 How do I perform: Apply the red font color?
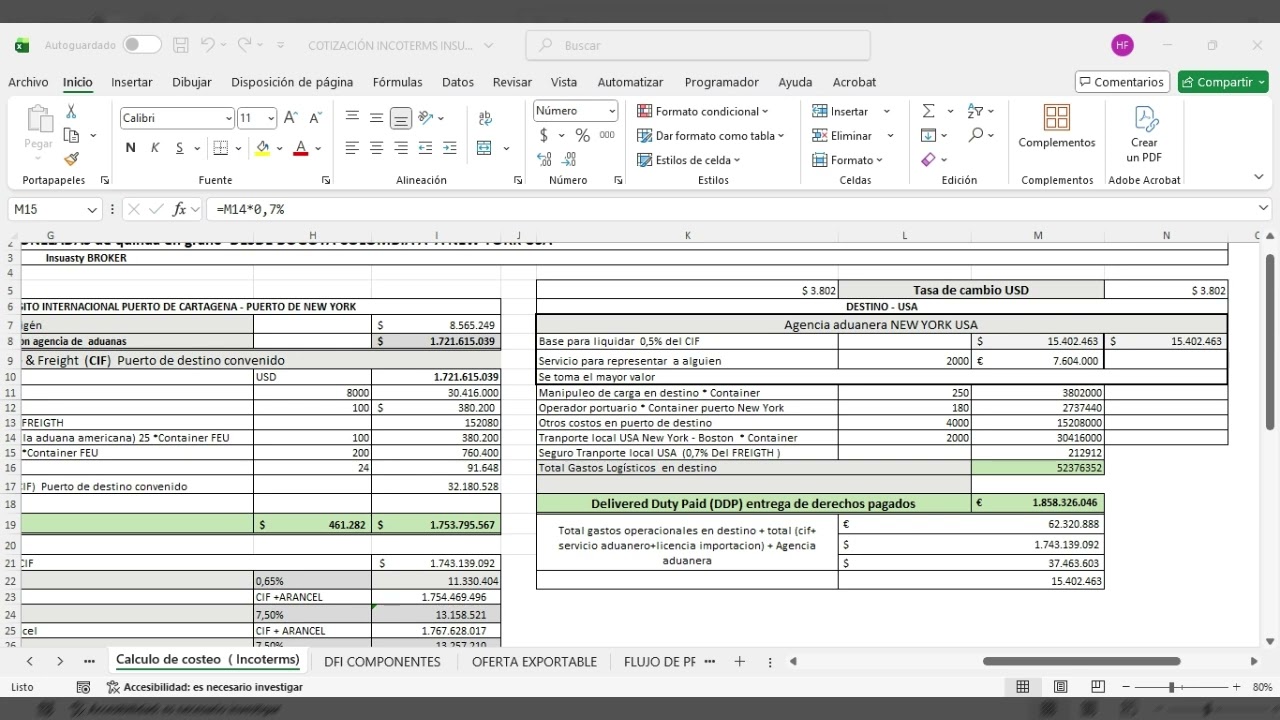pos(300,148)
